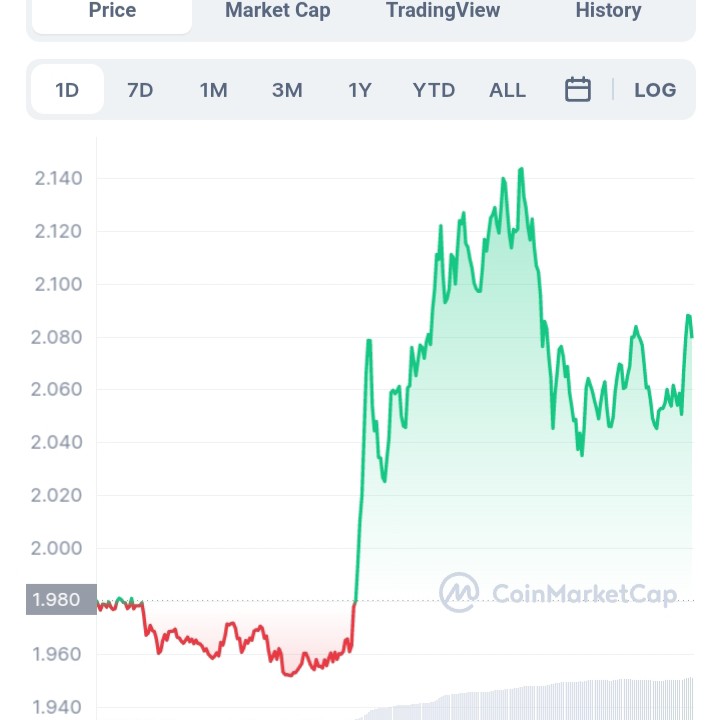Click the 2.140 y-axis label

coord(58,179)
